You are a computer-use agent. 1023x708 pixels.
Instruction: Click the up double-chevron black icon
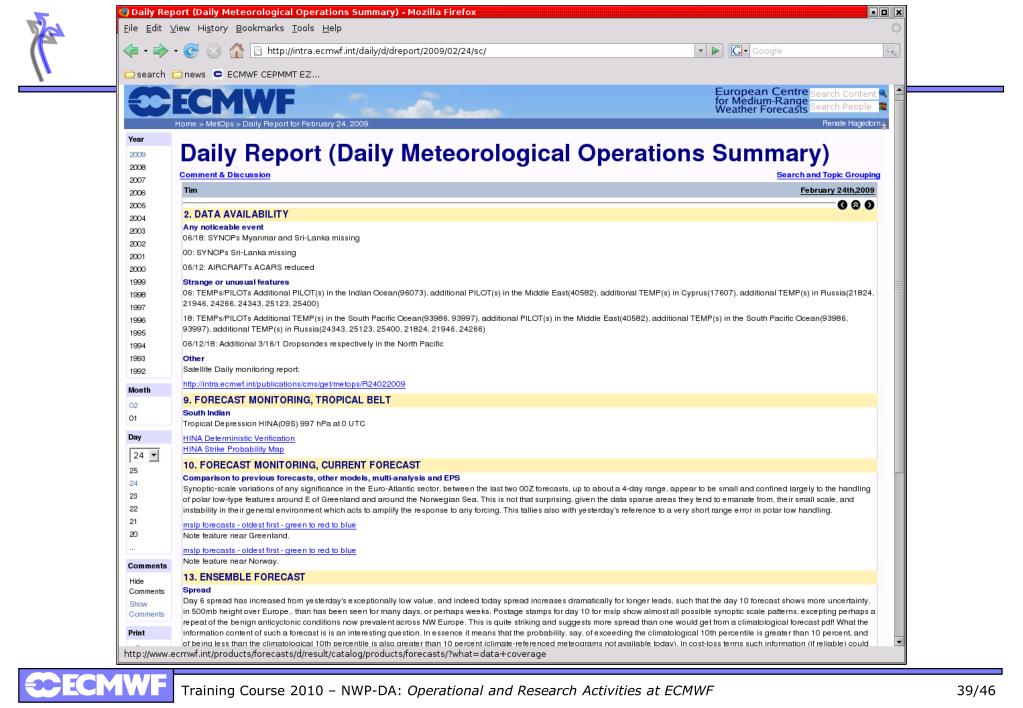[x=855, y=205]
